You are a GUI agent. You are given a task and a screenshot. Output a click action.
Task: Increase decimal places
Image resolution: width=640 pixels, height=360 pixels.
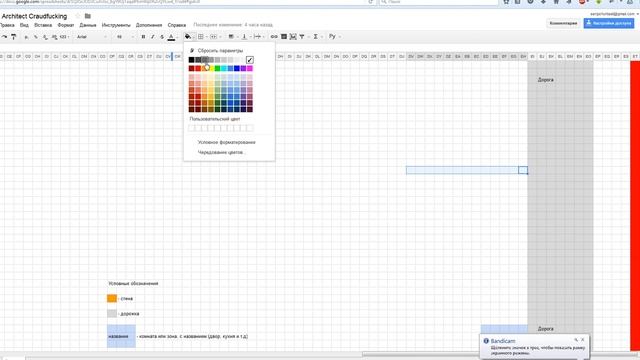point(54,37)
